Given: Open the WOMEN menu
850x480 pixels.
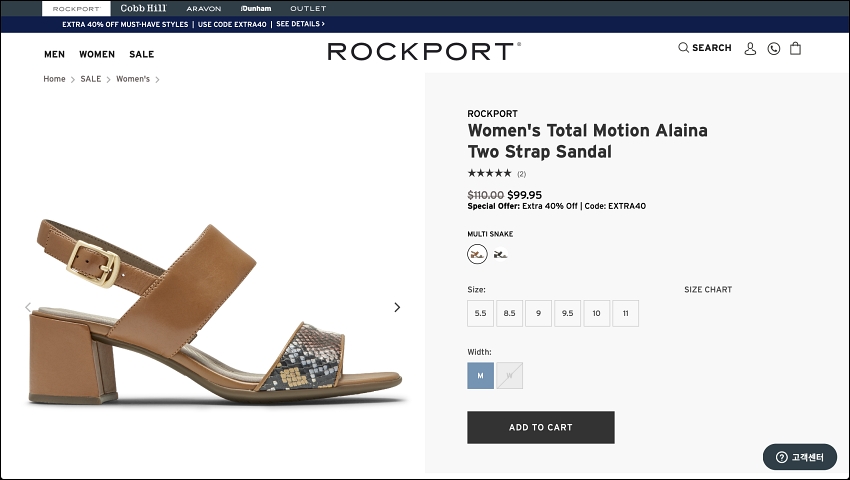Looking at the screenshot, I should pyautogui.click(x=97, y=54).
